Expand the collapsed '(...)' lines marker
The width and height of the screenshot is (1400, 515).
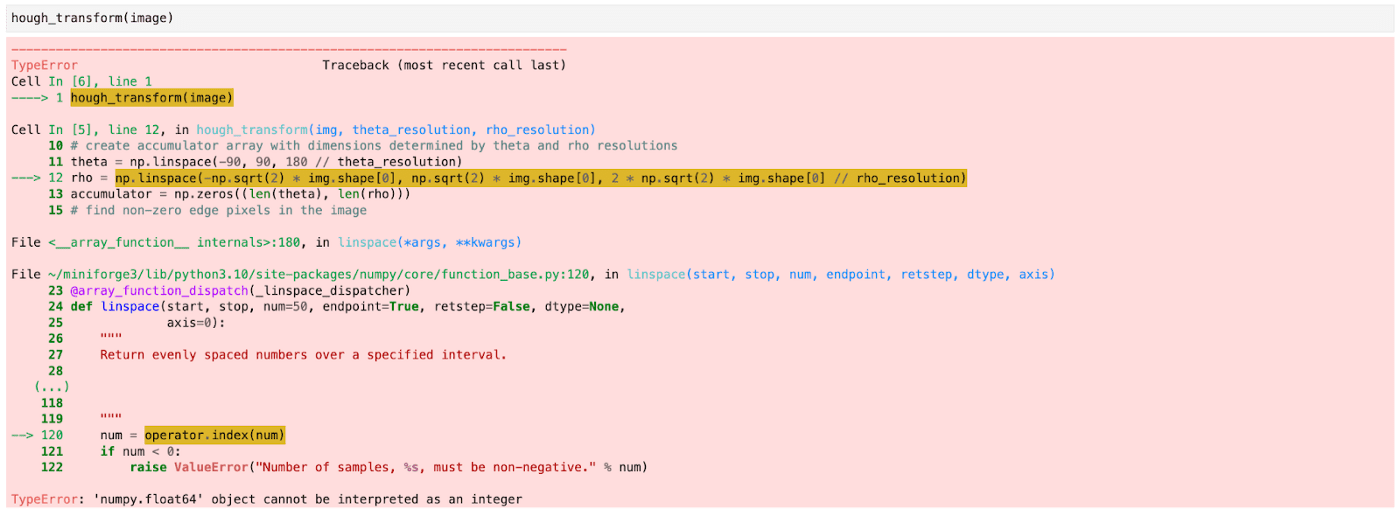click(x=51, y=386)
